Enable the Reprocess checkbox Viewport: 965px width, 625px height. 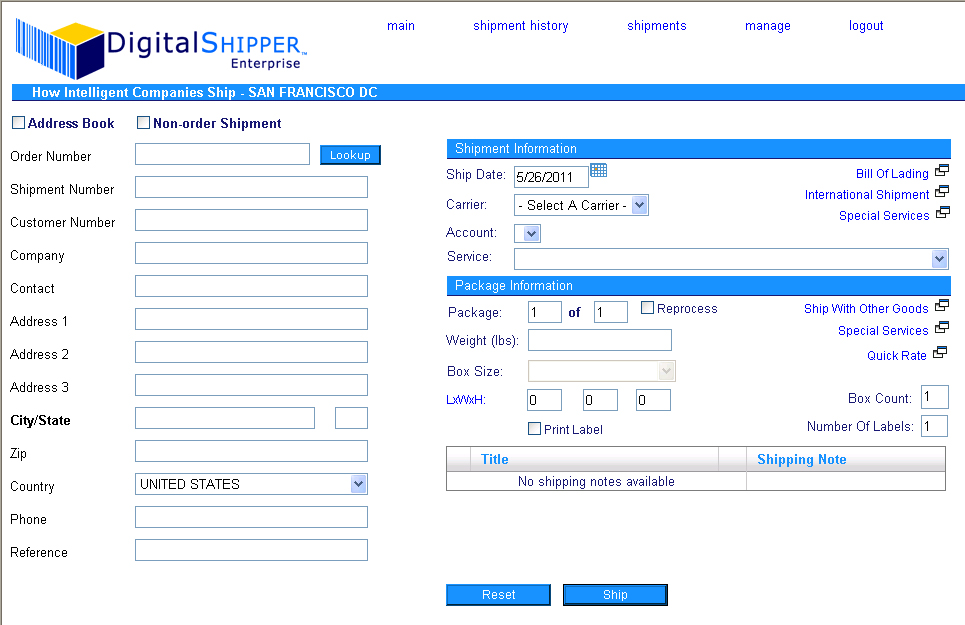click(646, 307)
